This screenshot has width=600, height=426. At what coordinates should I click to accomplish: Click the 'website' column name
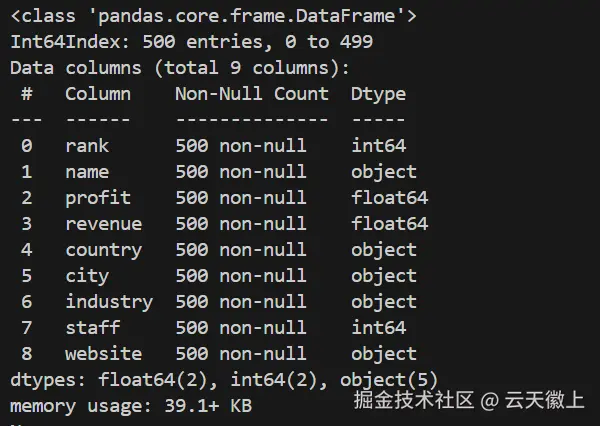103,354
